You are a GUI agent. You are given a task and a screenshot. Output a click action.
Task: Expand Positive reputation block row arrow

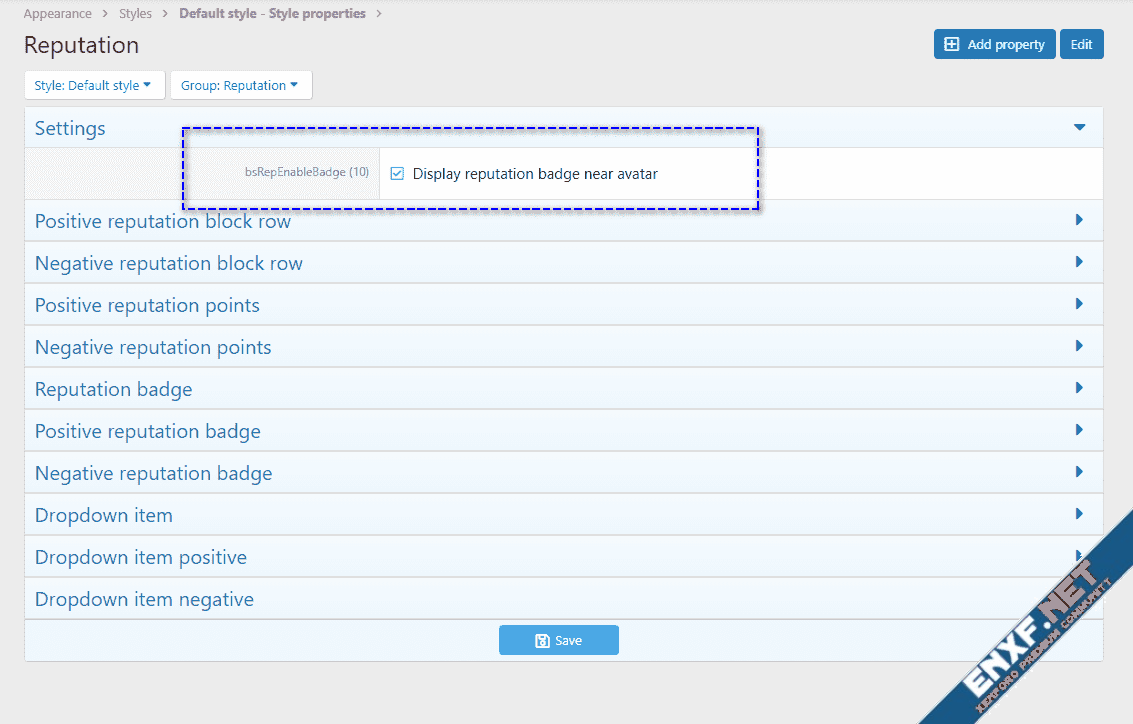coord(1079,220)
